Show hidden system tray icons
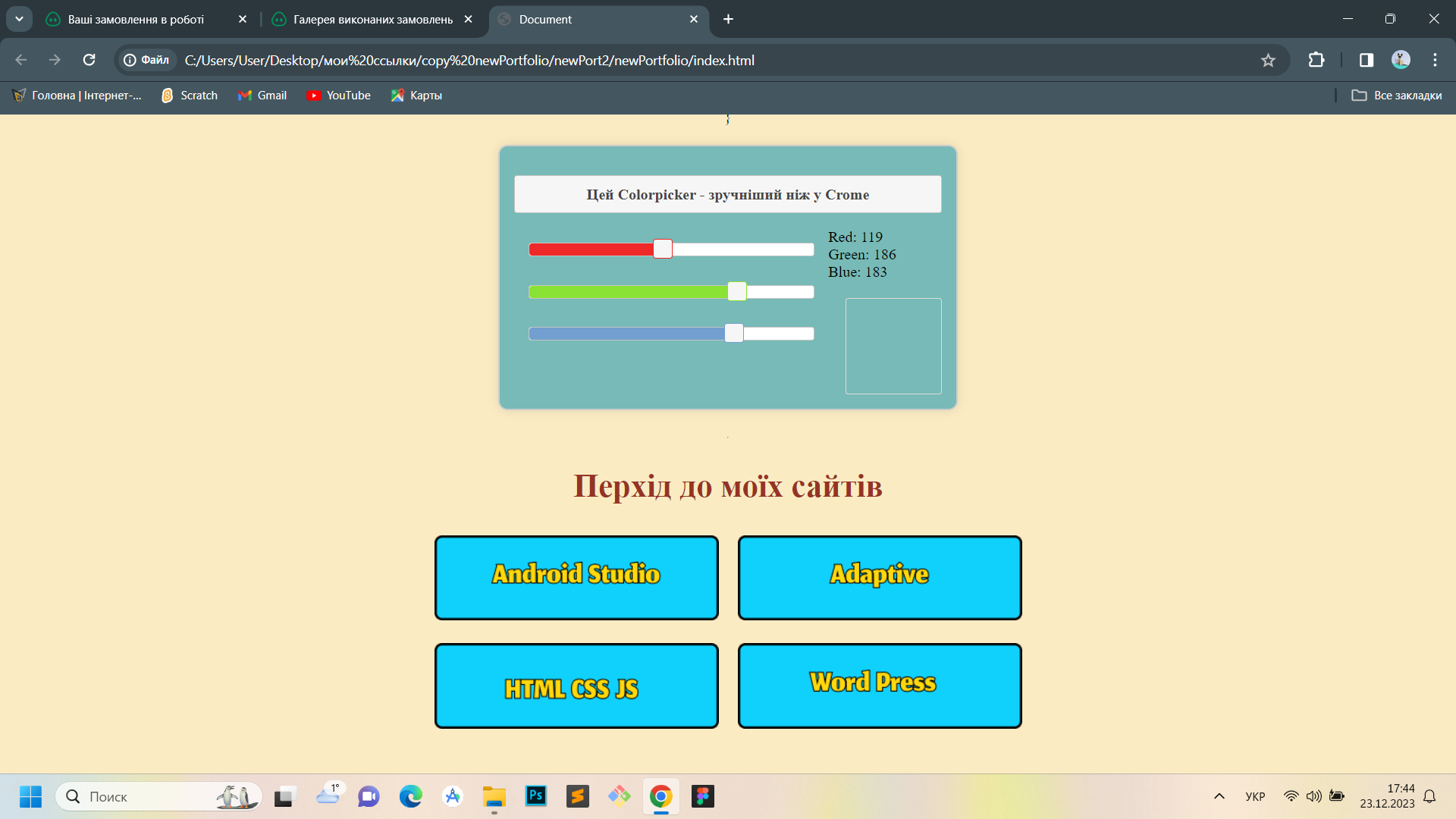The width and height of the screenshot is (1456, 819). coord(1219,796)
